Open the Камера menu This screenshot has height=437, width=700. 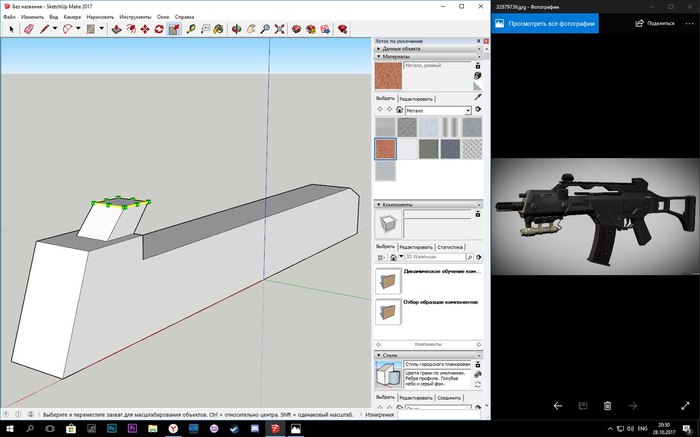72,17
